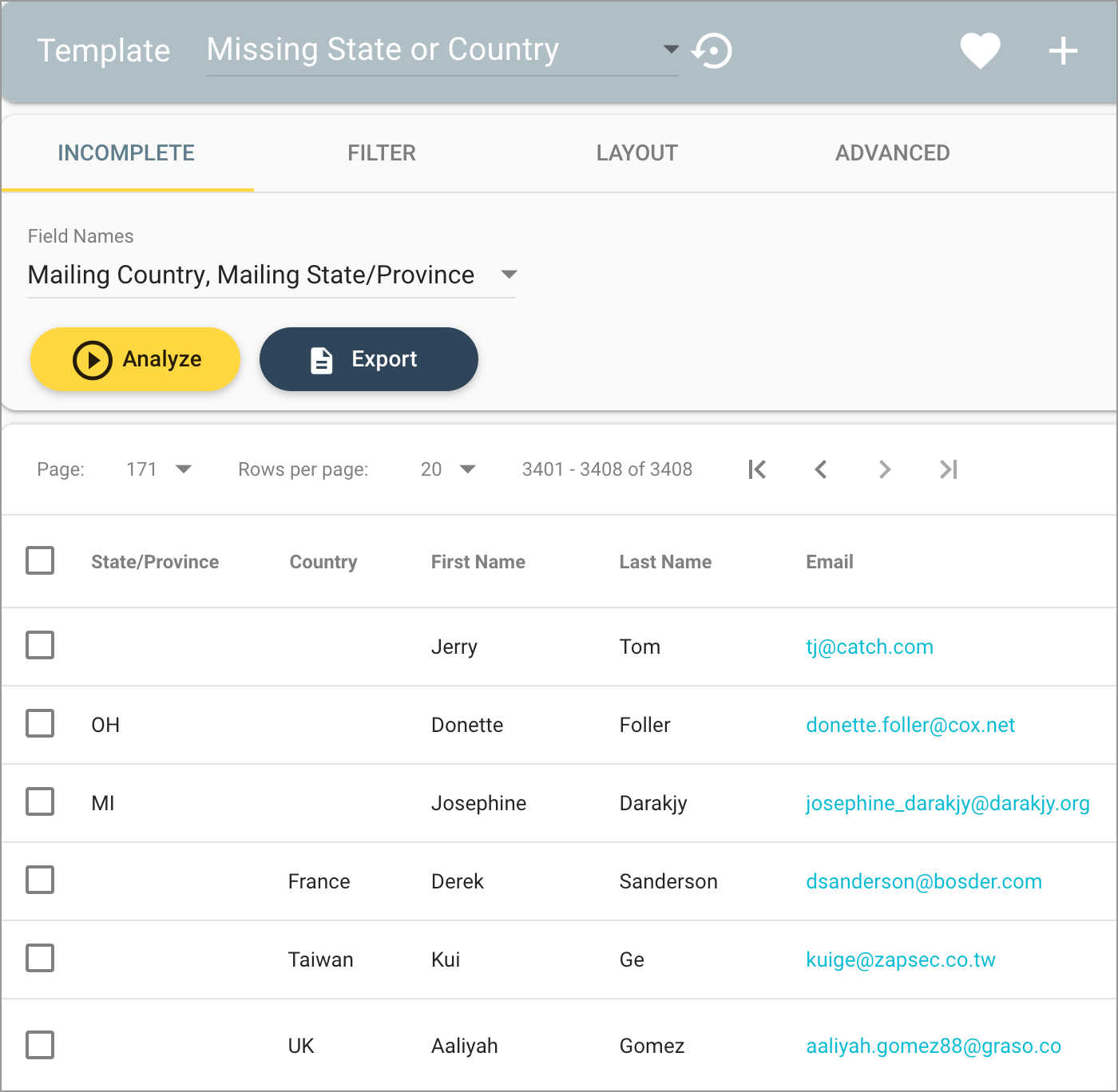Viewport: 1118px width, 1092px height.
Task: Open email link donette.foller@cox.net
Action: click(910, 725)
